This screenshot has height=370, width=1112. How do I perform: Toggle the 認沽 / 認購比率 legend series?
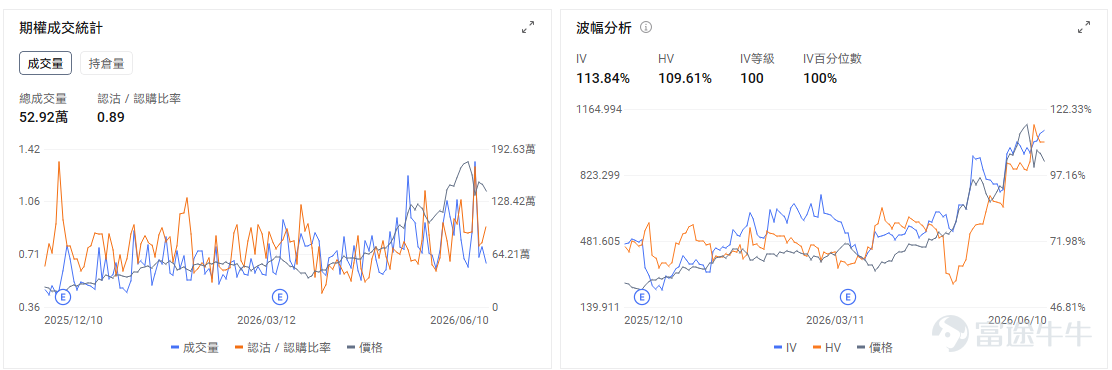(x=283, y=347)
